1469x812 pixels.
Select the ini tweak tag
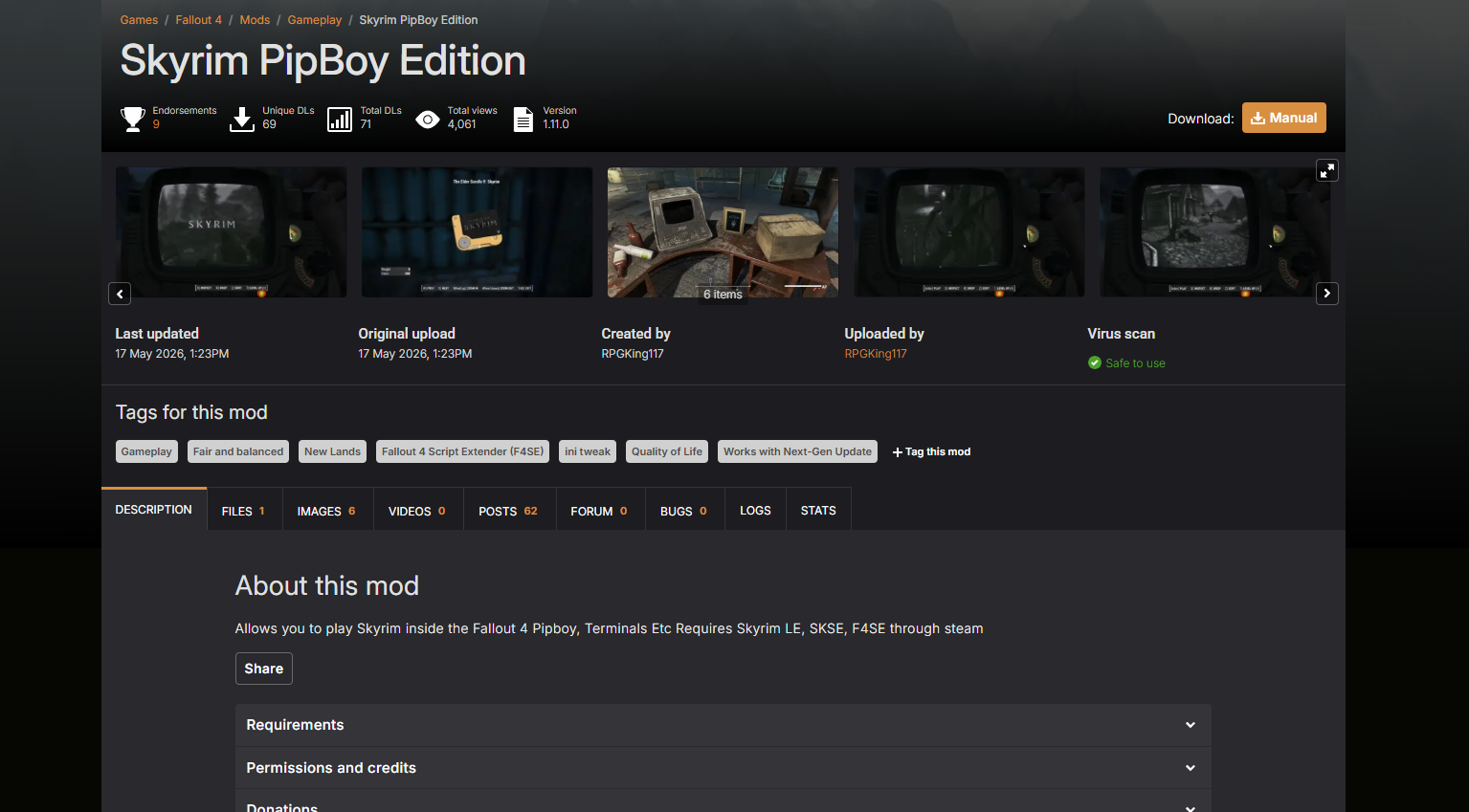tap(588, 451)
